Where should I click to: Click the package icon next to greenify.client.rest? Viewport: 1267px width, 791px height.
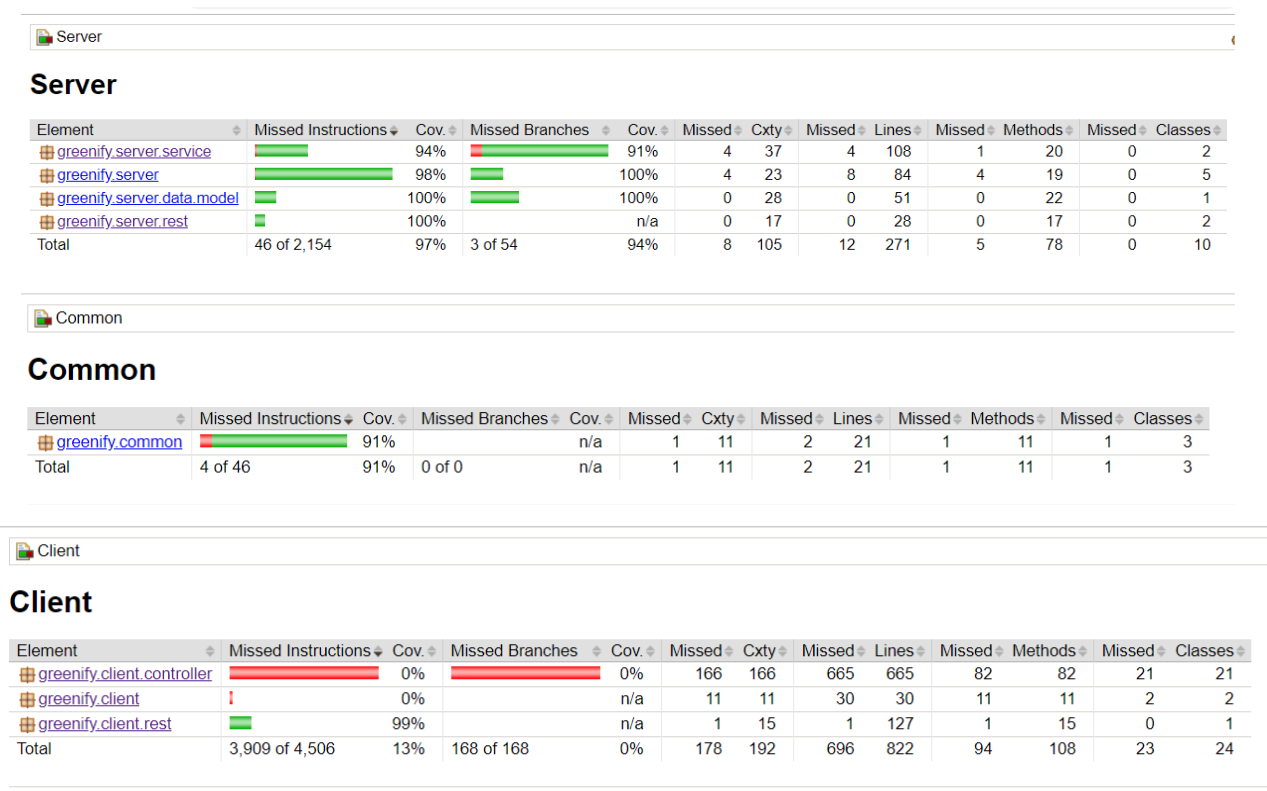click(x=27, y=725)
